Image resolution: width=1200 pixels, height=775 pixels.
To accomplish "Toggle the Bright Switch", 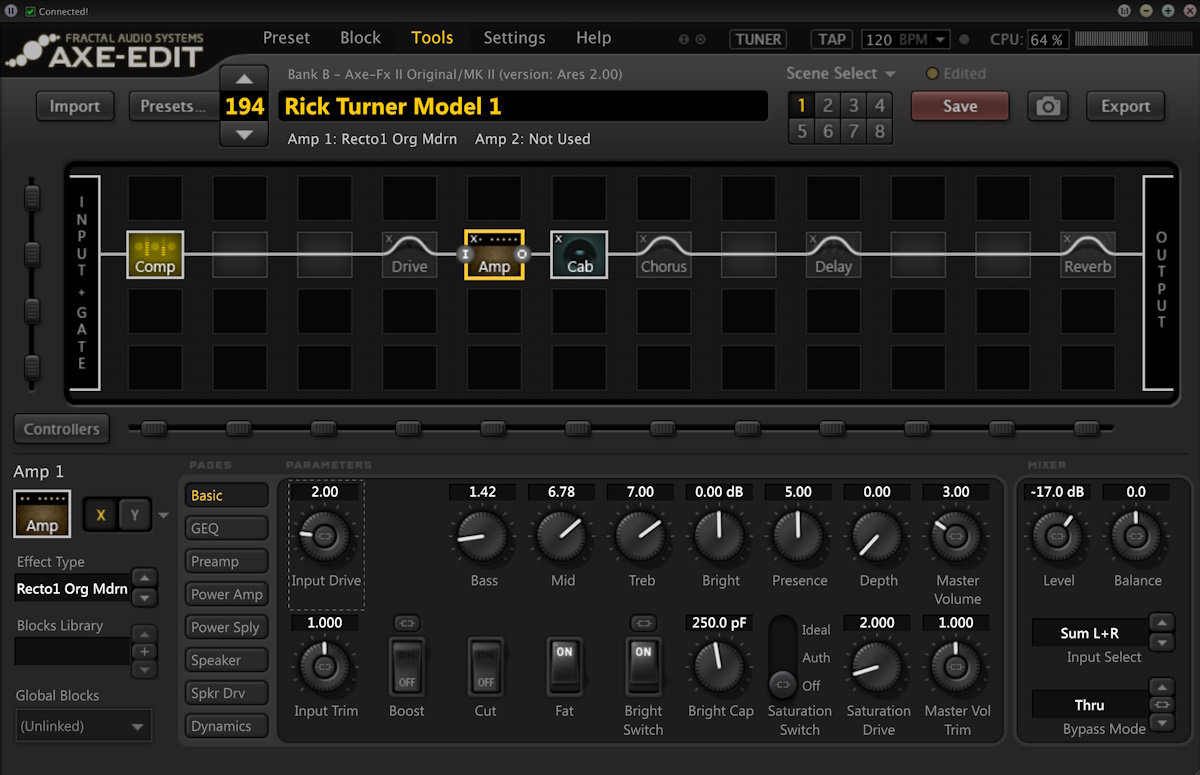I will click(643, 667).
